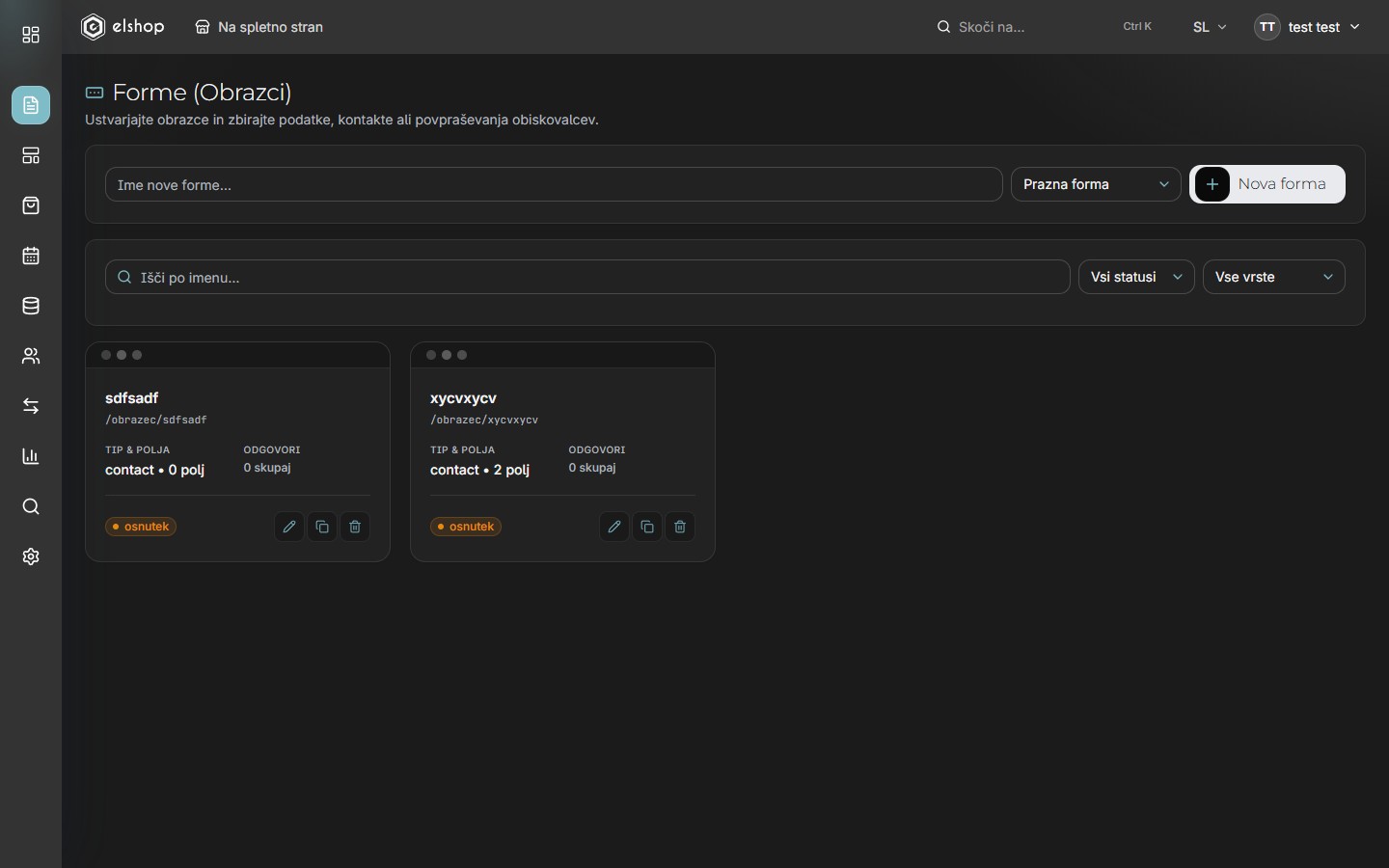
Task: Open the database icon in sidebar
Action: coord(31,306)
